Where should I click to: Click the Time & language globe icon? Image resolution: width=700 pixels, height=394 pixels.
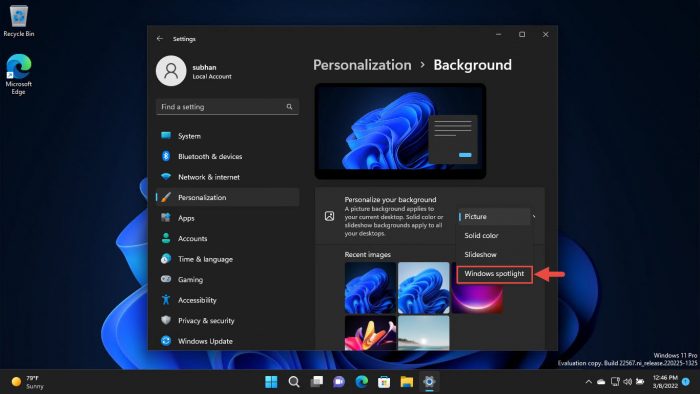tap(166, 259)
